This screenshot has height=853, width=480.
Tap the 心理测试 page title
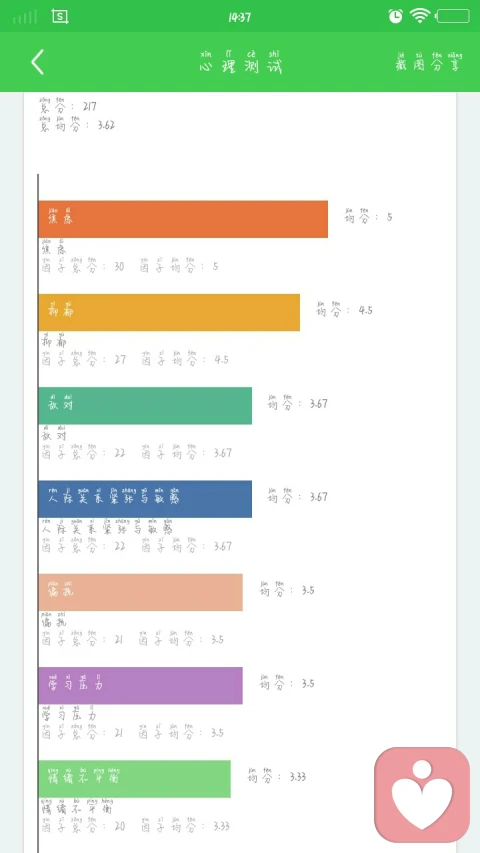241,61
